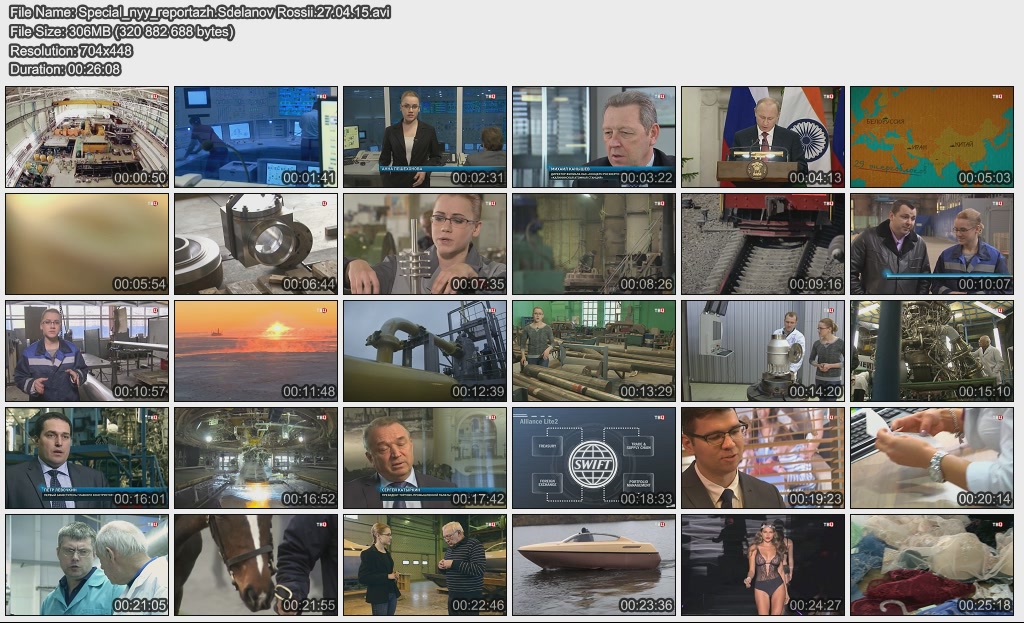Open the orange map thumbnail at 00:05:03

[x=931, y=137]
